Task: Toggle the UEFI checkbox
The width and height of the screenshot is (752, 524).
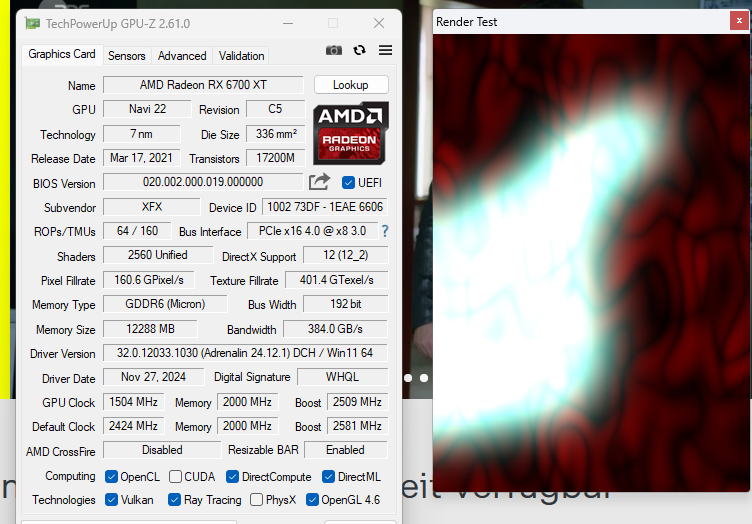Action: [348, 183]
